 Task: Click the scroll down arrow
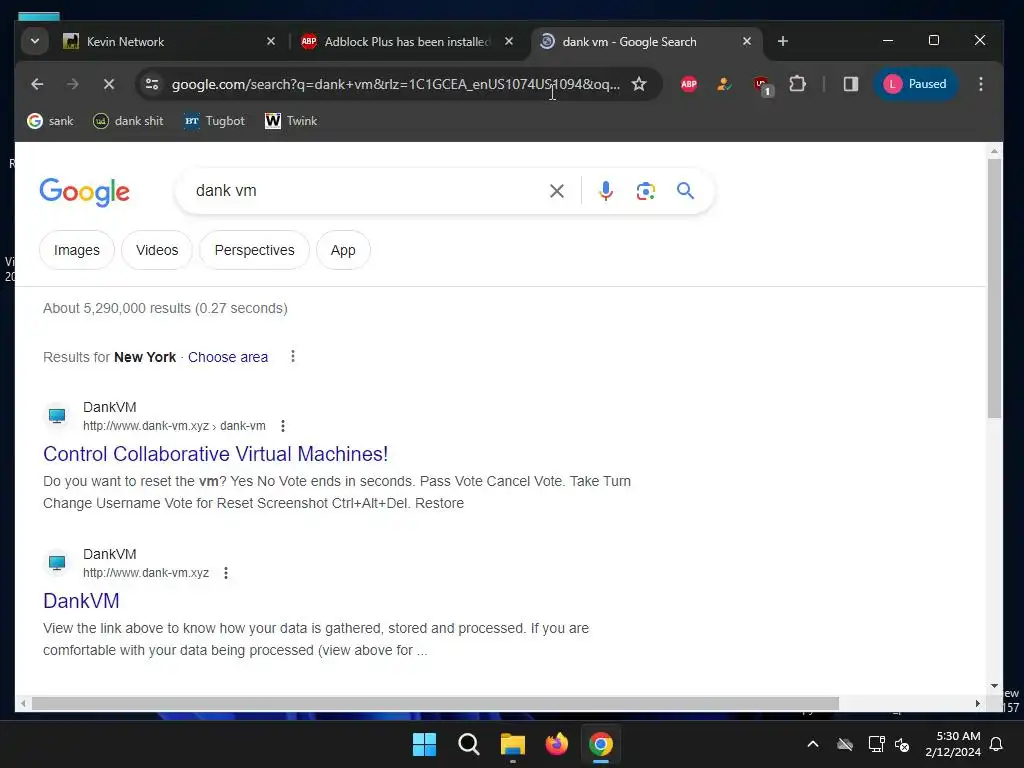coord(994,686)
